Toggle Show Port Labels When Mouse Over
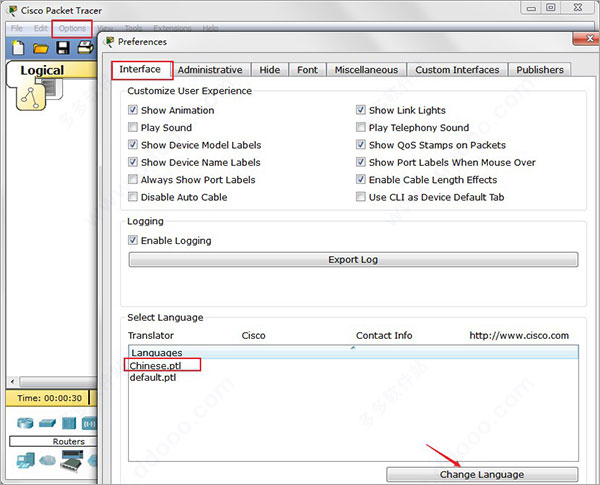The height and width of the screenshot is (485, 600). pyautogui.click(x=360, y=162)
